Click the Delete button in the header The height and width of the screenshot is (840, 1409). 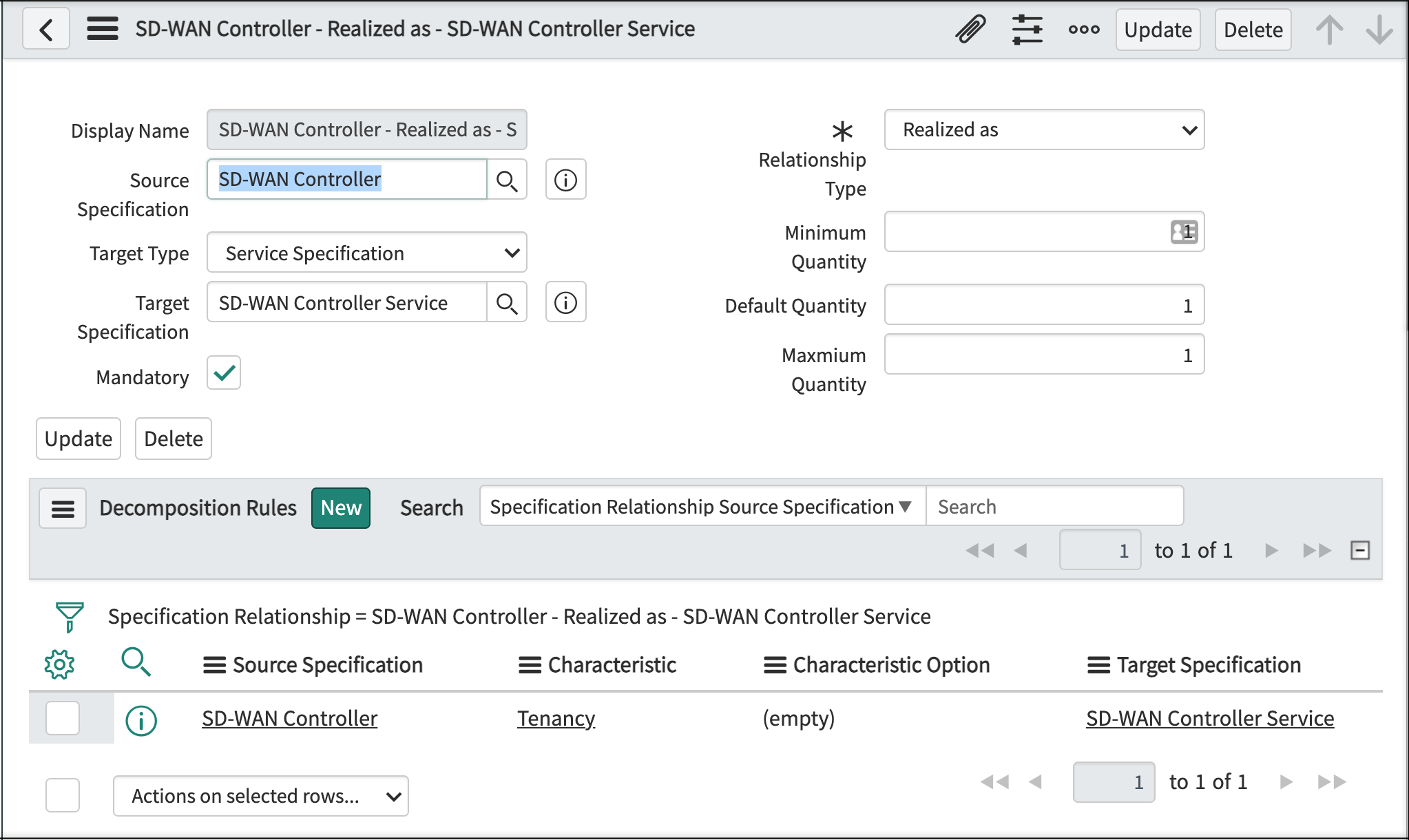click(x=1253, y=30)
